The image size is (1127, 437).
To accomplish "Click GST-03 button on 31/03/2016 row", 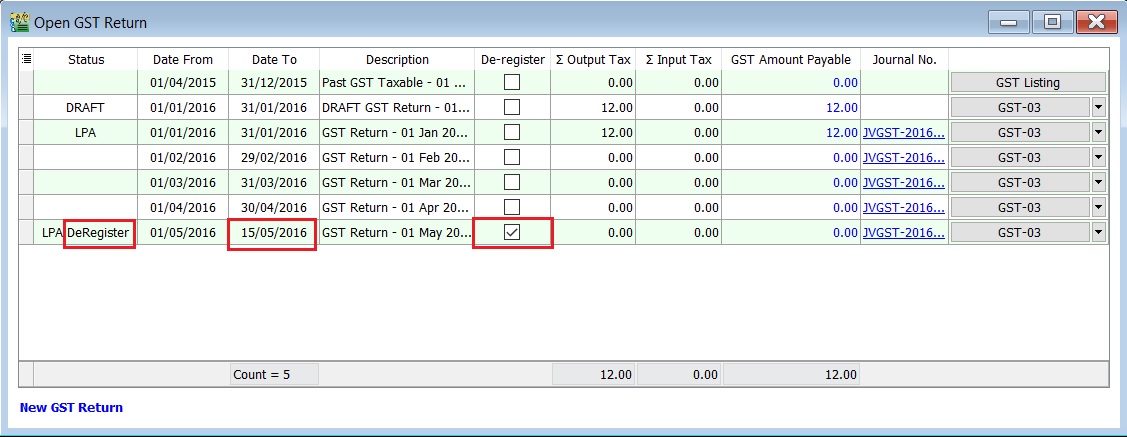I will [x=1020, y=183].
